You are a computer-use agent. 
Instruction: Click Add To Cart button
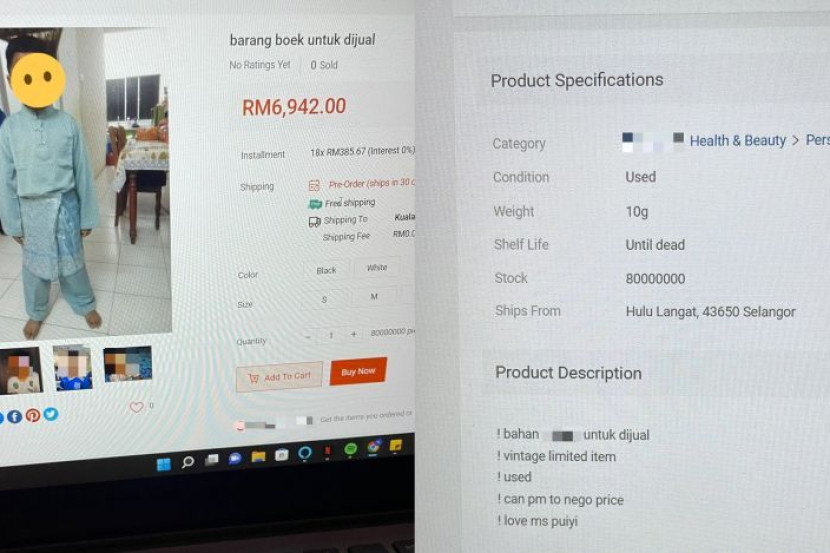tap(279, 377)
